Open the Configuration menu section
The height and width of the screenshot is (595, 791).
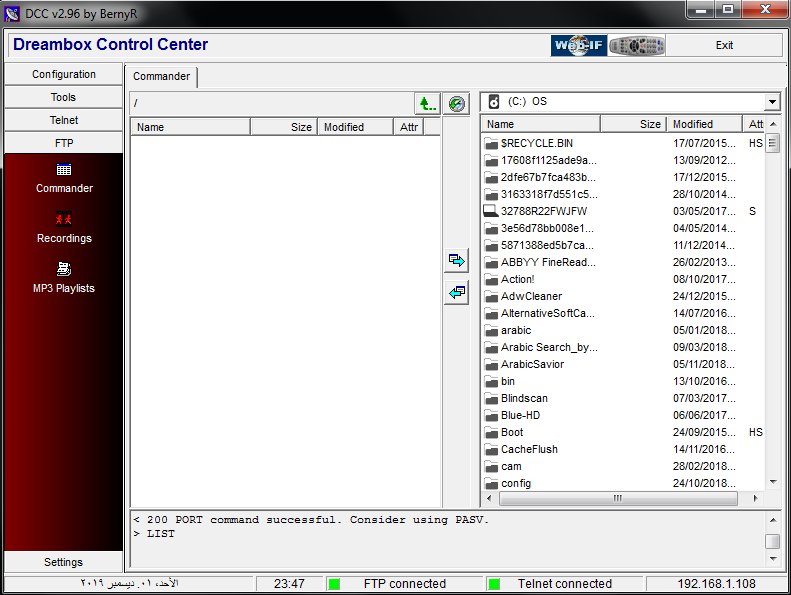(64, 74)
